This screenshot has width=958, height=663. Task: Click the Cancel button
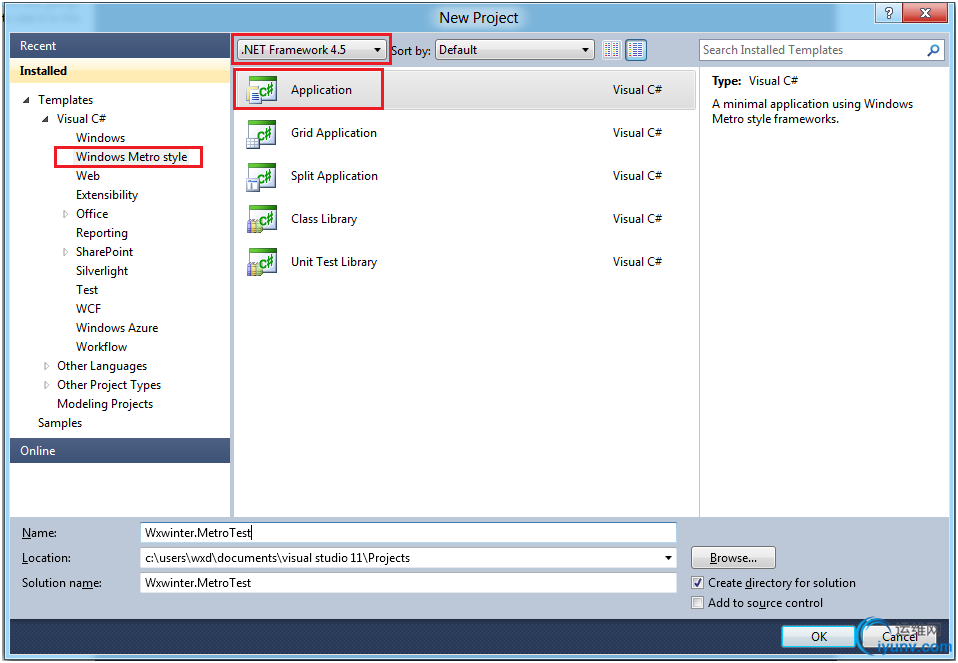tap(899, 637)
